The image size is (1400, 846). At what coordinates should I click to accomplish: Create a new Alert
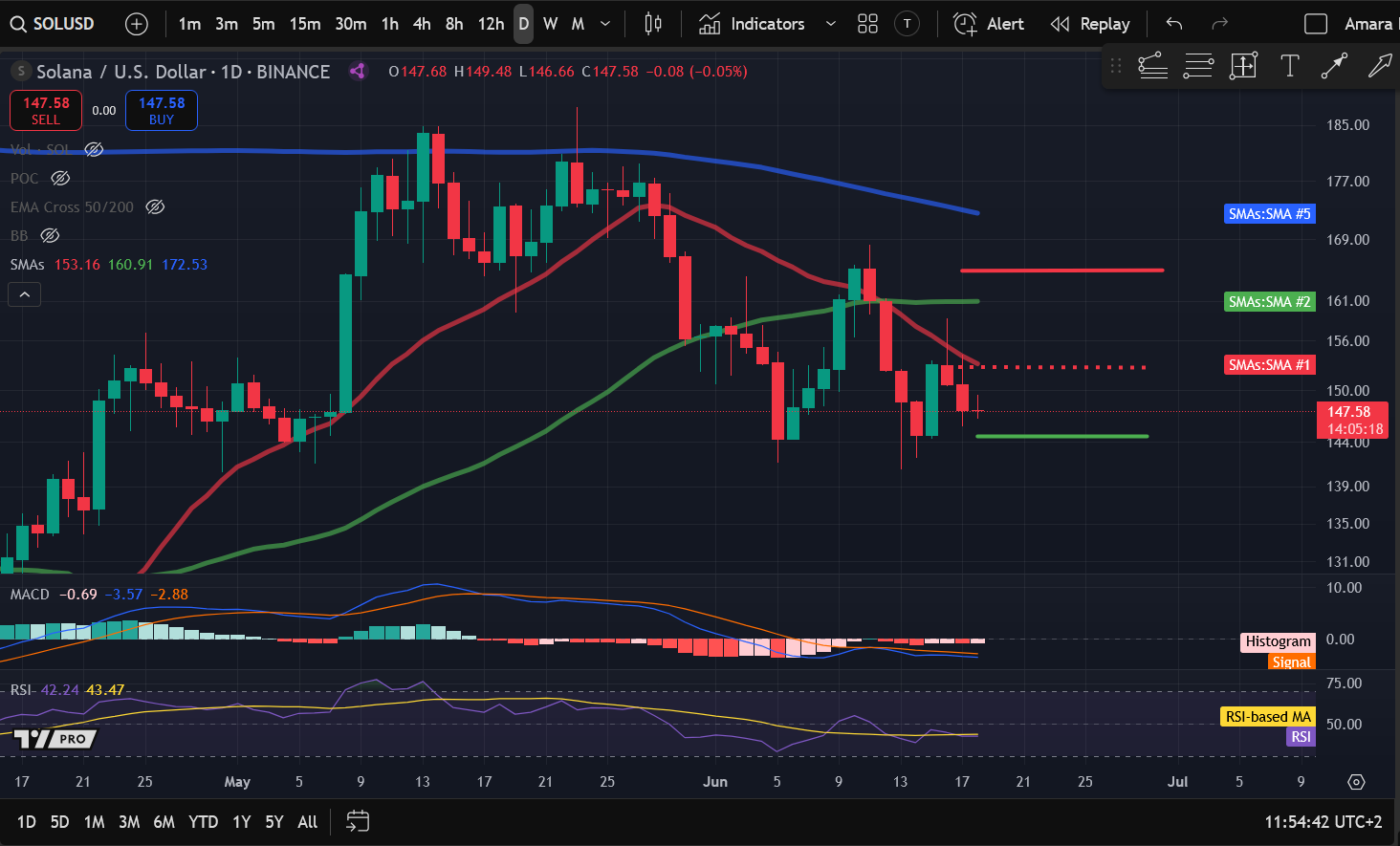coord(989,24)
